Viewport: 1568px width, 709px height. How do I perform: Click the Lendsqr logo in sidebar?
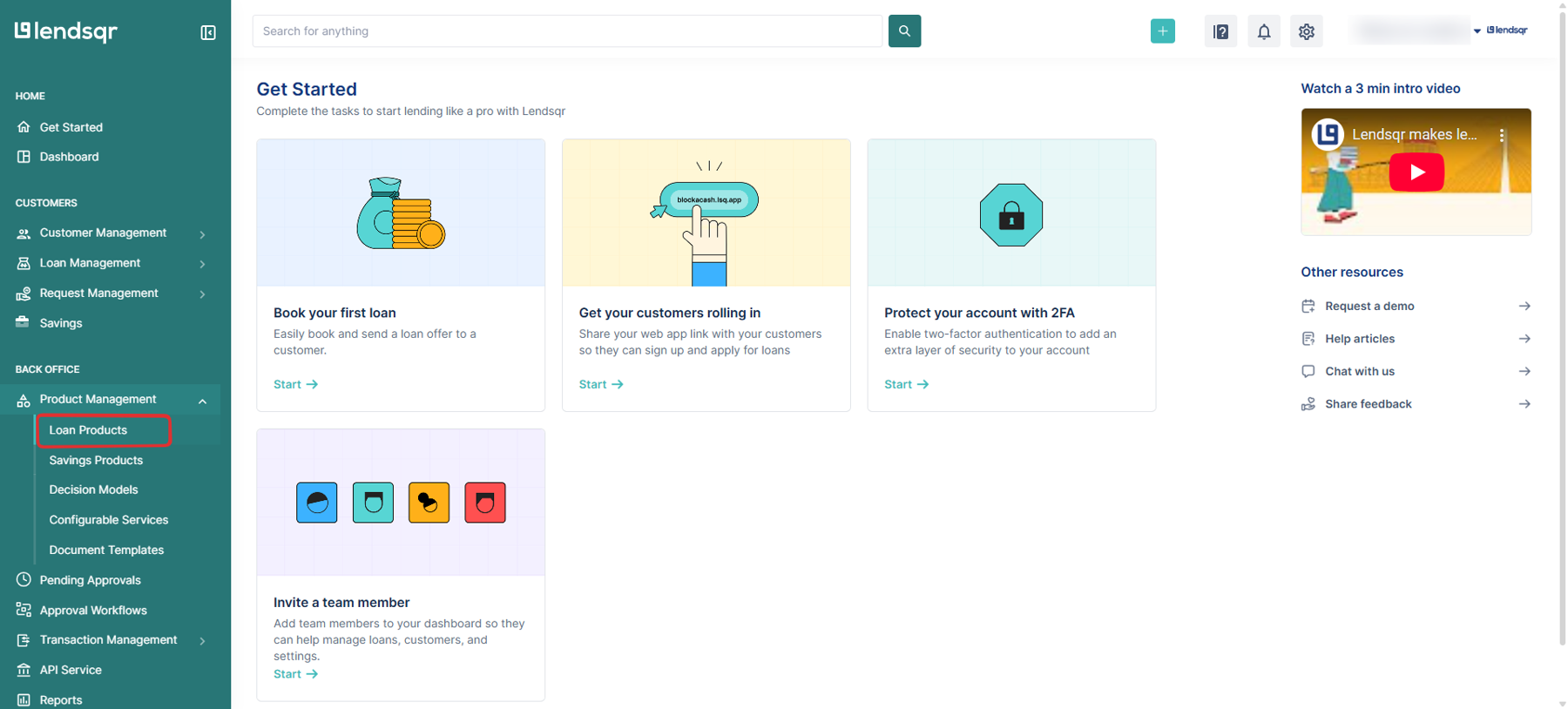tap(66, 31)
